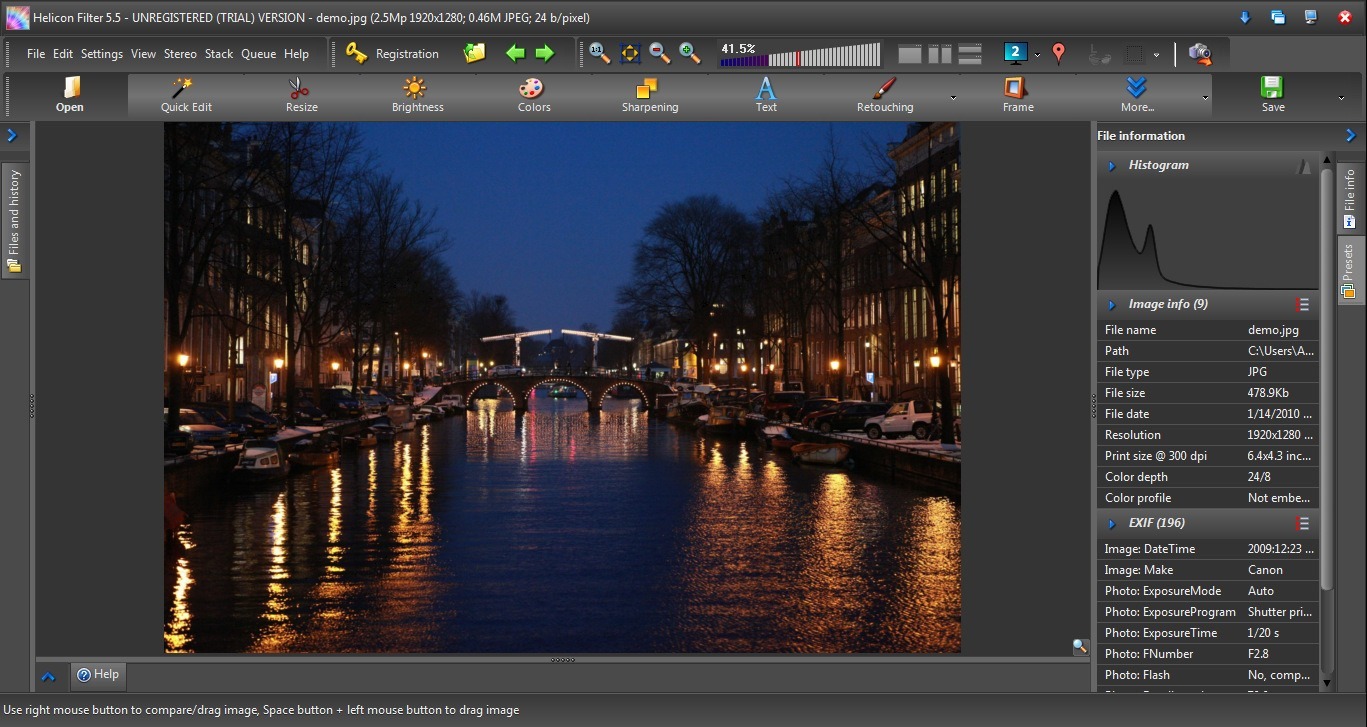Click the map location pin icon
Screen dimensions: 1367x727
pos(1059,53)
